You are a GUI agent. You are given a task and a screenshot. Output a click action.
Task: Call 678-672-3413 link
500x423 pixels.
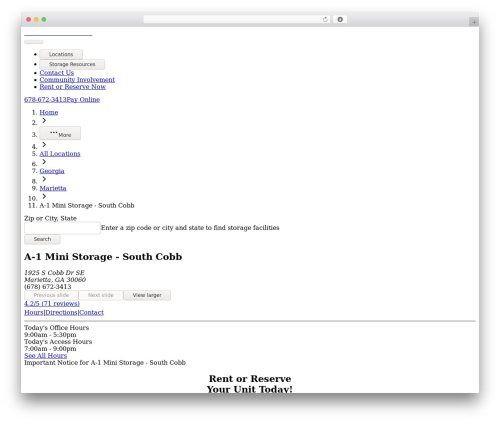45,100
